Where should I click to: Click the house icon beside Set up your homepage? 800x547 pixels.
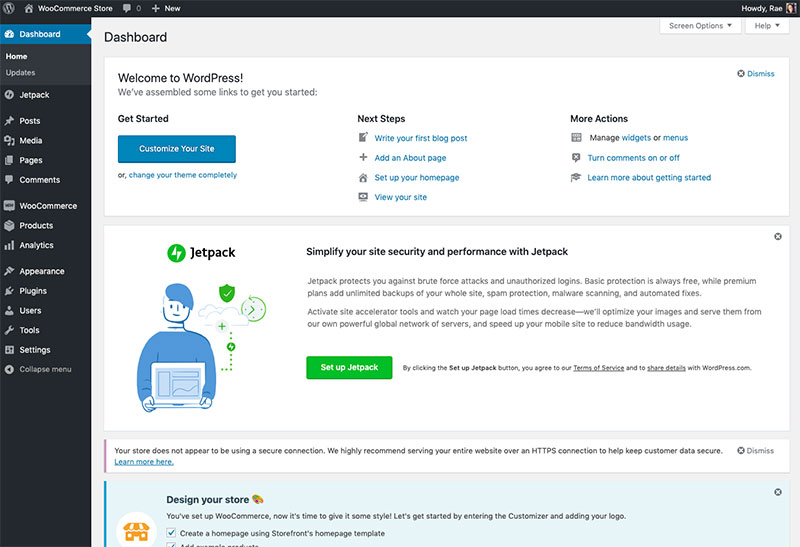tap(363, 178)
